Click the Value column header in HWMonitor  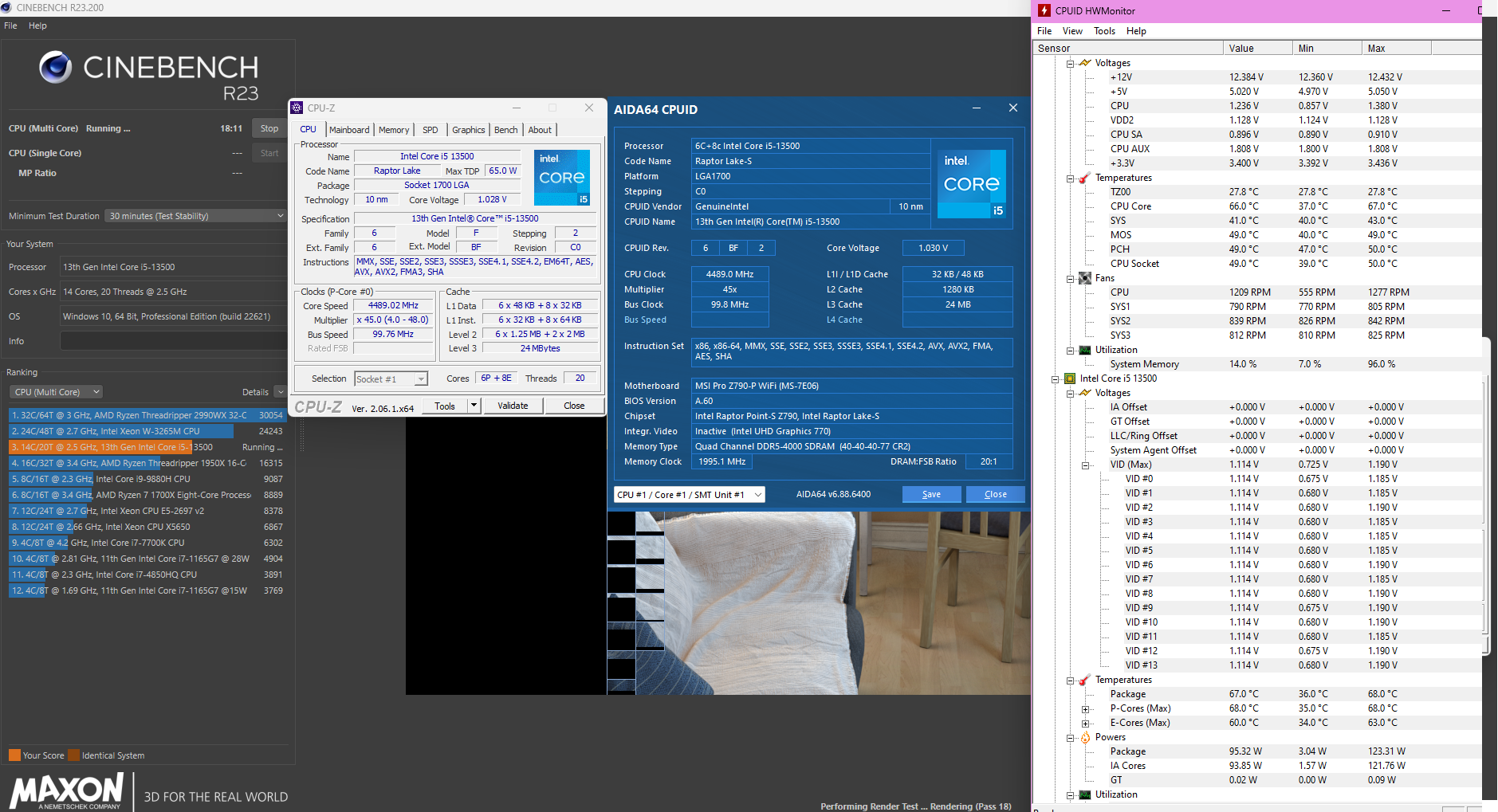pyautogui.click(x=1258, y=48)
